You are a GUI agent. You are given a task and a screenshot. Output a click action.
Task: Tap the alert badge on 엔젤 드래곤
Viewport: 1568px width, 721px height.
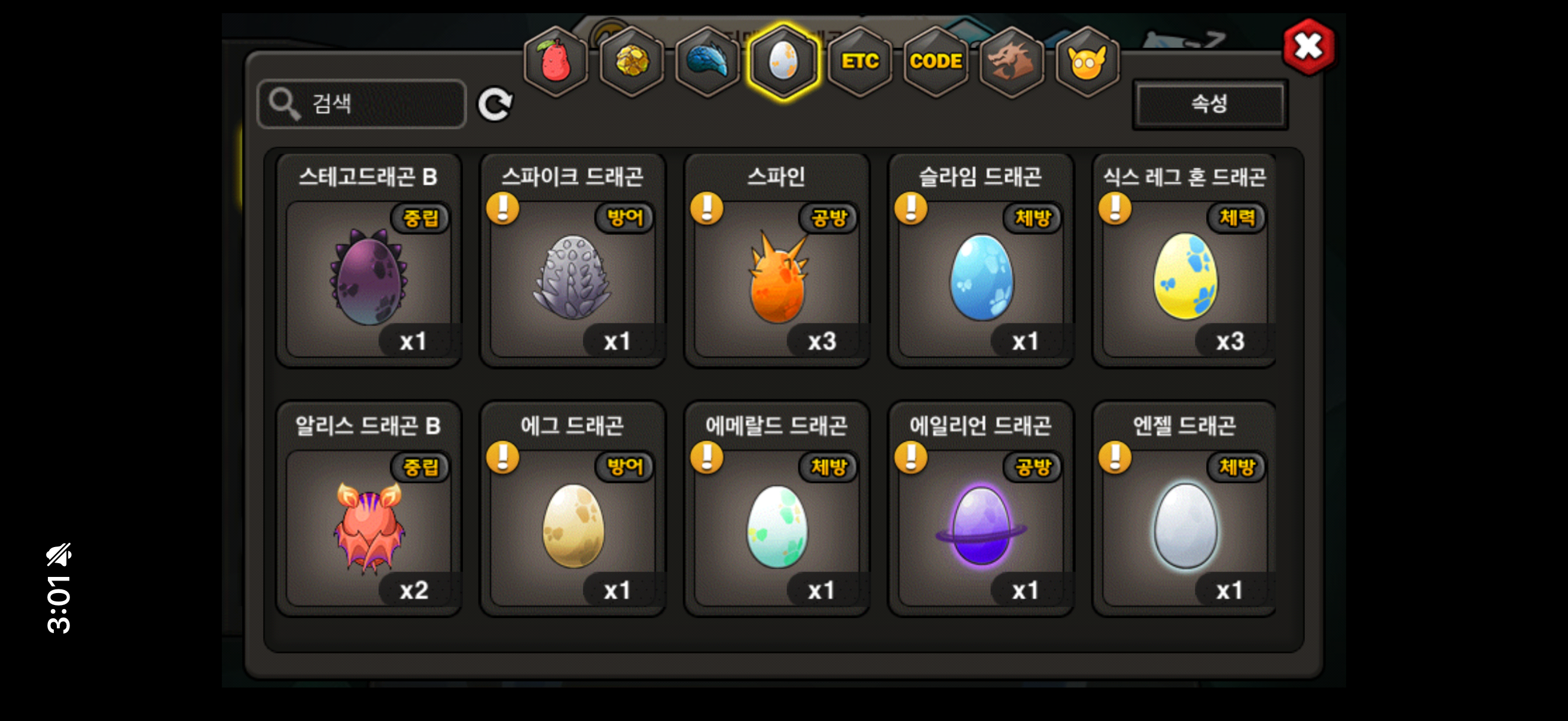click(x=1115, y=457)
